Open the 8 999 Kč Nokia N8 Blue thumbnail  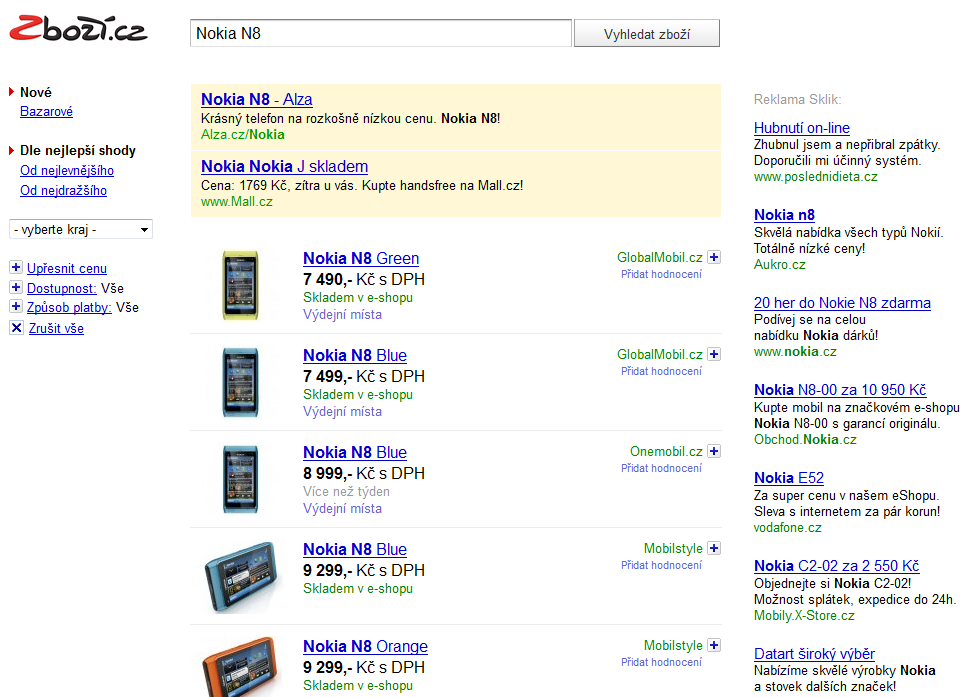[240, 479]
